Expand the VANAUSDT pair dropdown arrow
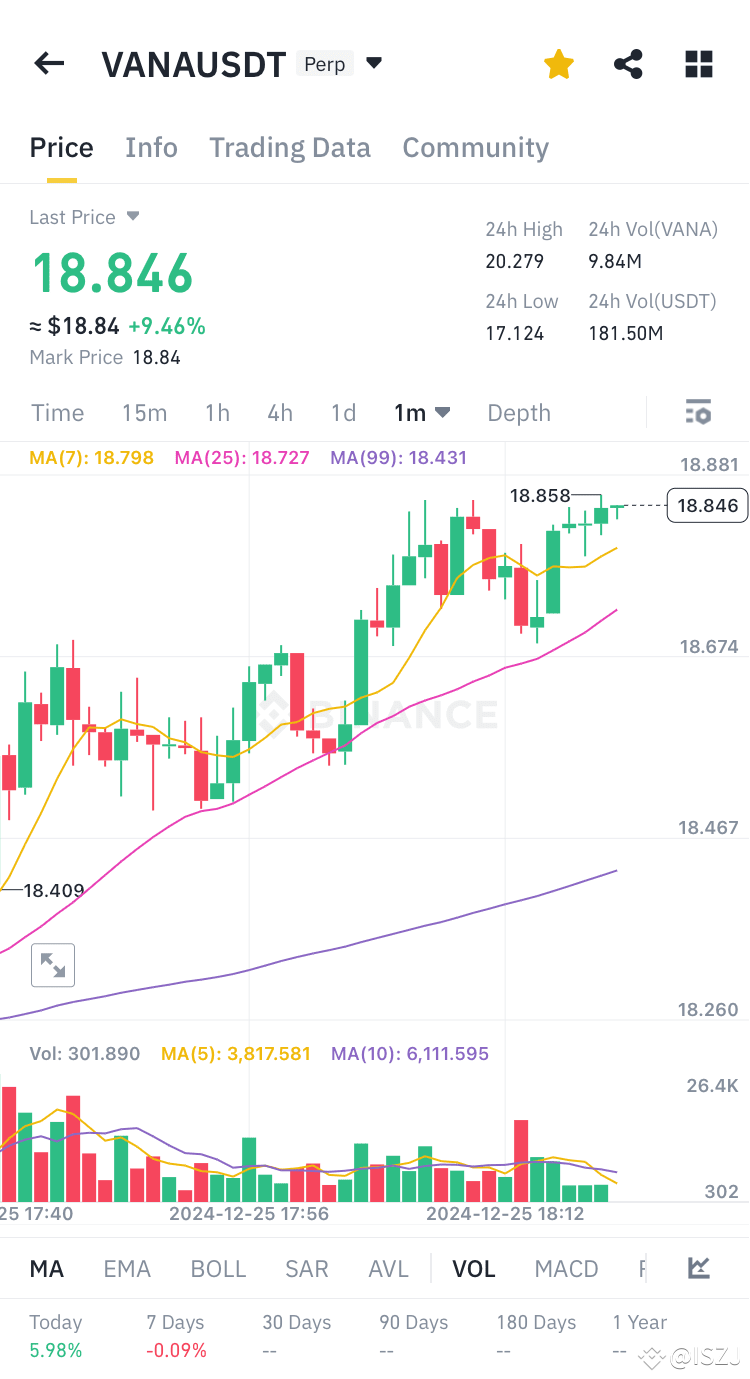Image resolution: width=750 pixels, height=1379 pixels. (x=374, y=63)
